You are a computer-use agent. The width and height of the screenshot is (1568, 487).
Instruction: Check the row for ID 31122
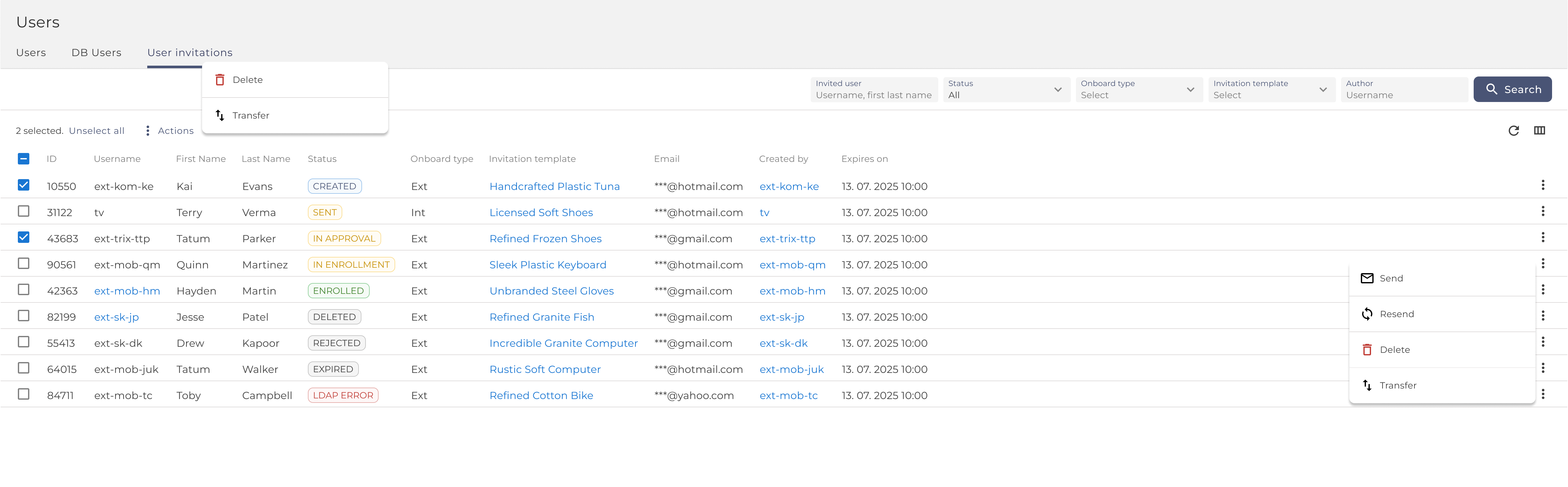pyautogui.click(x=24, y=211)
